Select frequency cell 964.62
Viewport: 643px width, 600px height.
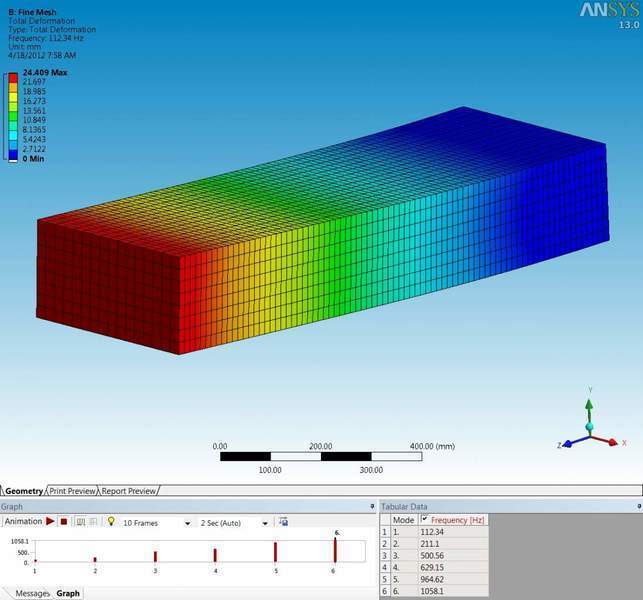tap(453, 579)
